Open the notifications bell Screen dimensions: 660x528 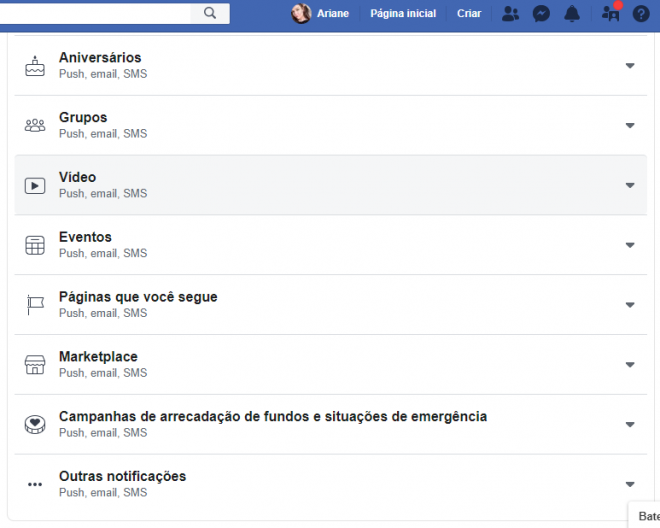pos(572,14)
